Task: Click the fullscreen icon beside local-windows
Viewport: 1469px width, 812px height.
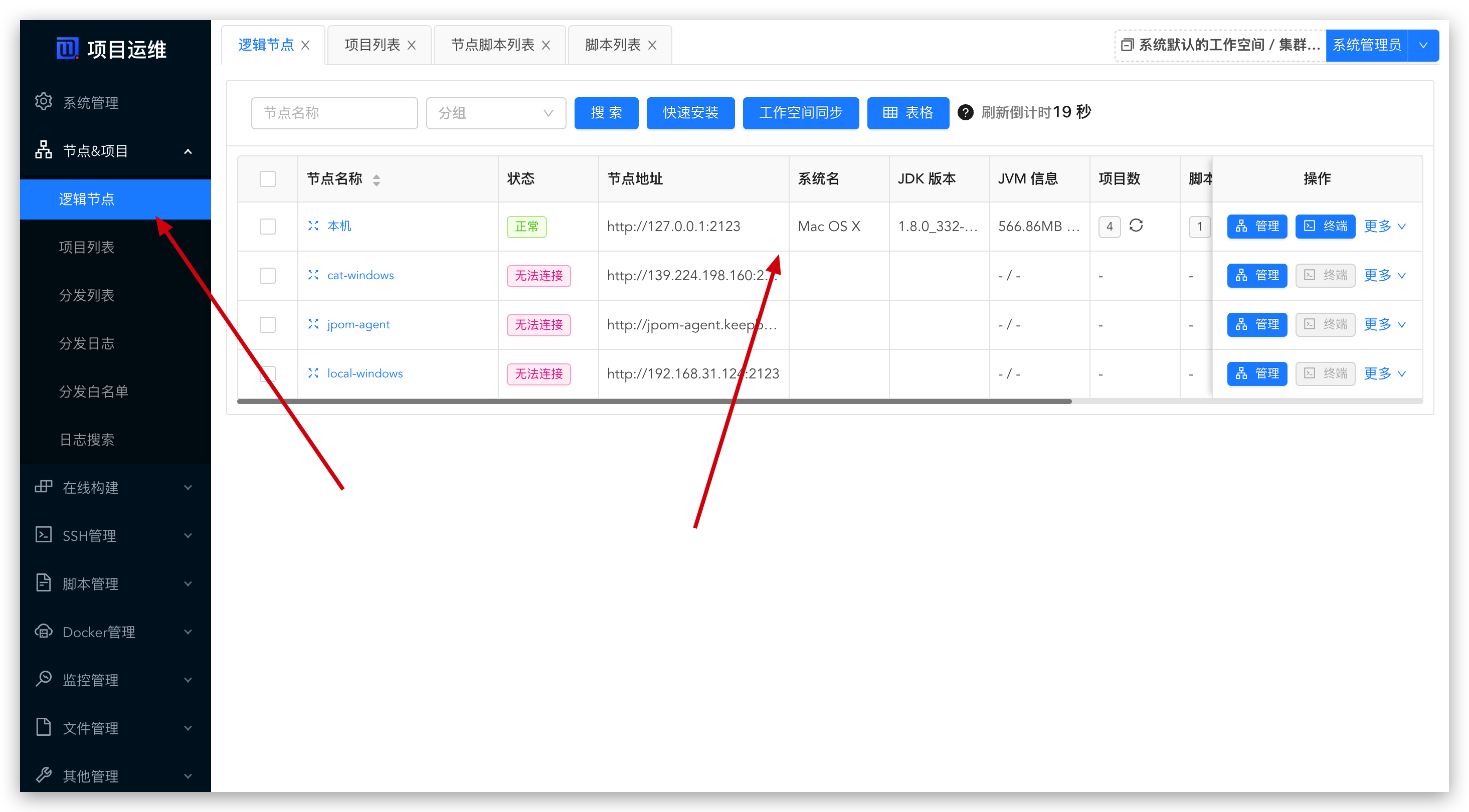Action: 313,373
